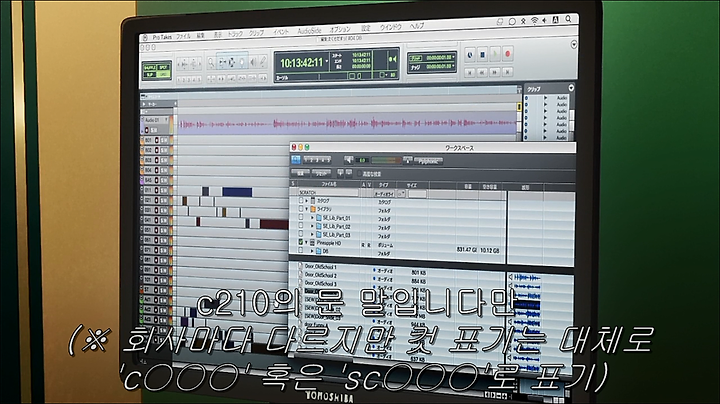
Task: Click the サイズ column header
Action: [411, 185]
